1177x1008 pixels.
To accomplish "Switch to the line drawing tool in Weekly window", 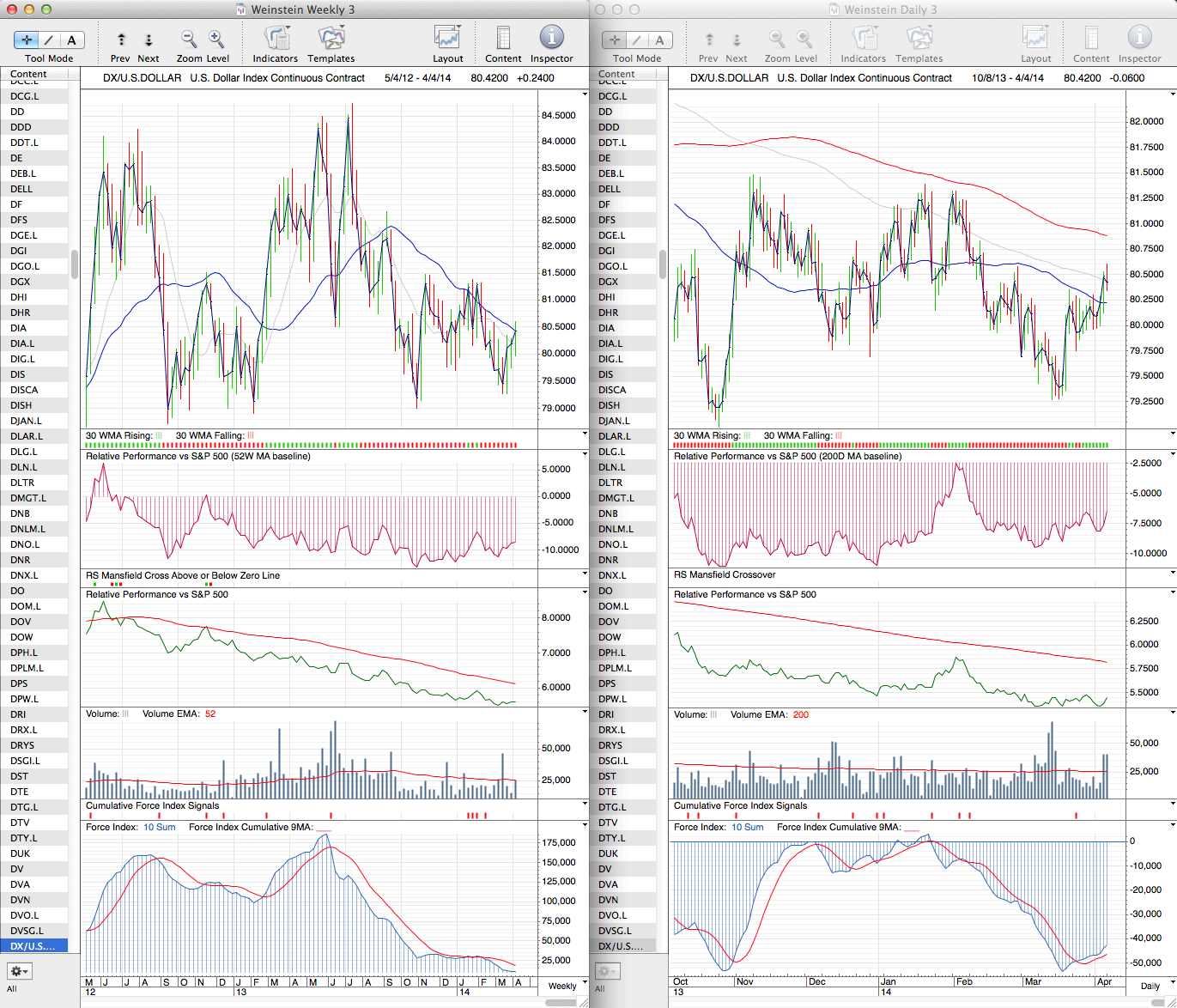I will tap(49, 39).
